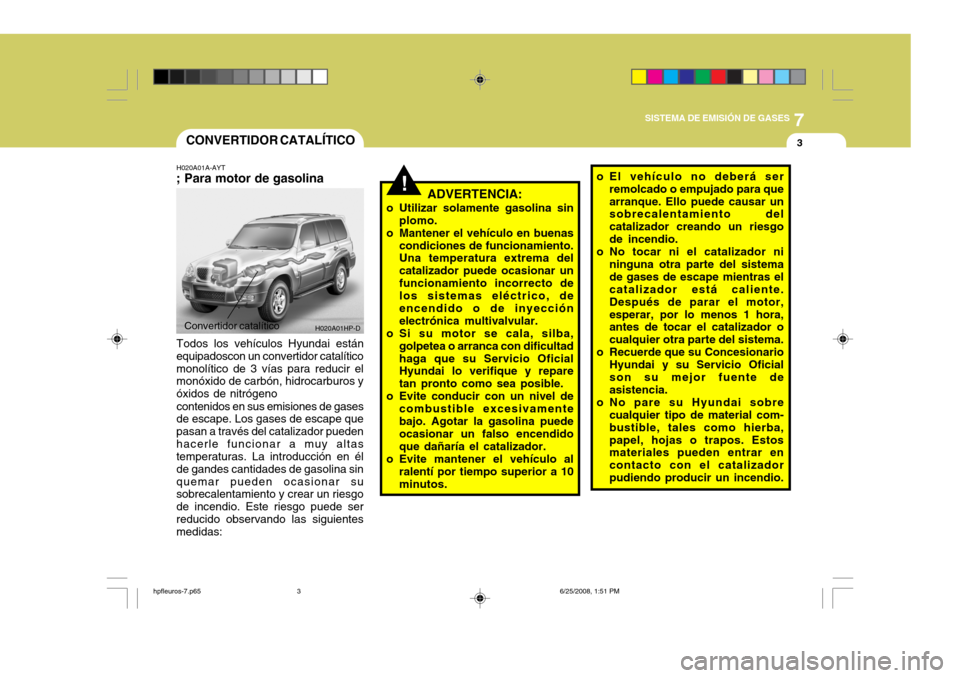Screen dimensions: 960x678
Task: Click the bullet starting 'Recuerde que su Concesionario Hyundai'
Action: pos(690,371)
